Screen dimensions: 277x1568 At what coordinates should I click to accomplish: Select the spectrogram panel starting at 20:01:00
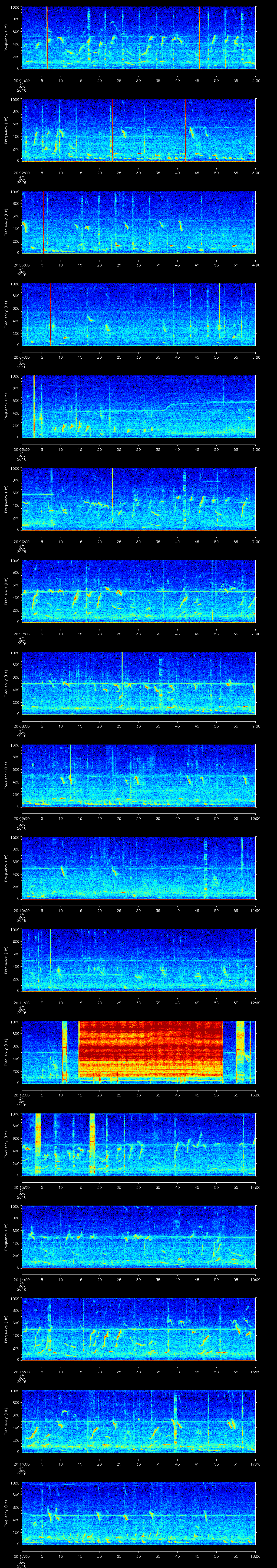pos(139,38)
